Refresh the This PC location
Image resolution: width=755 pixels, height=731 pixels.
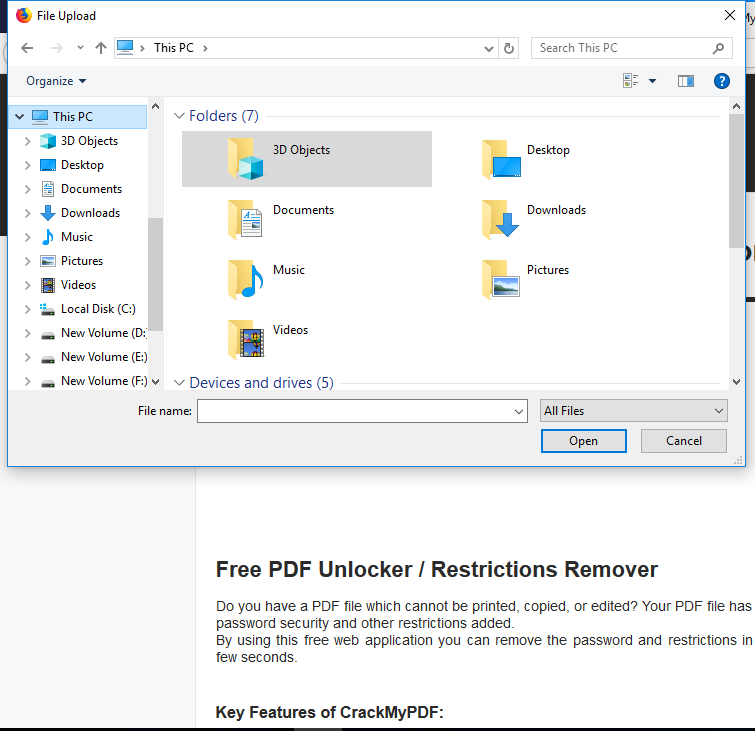(508, 48)
